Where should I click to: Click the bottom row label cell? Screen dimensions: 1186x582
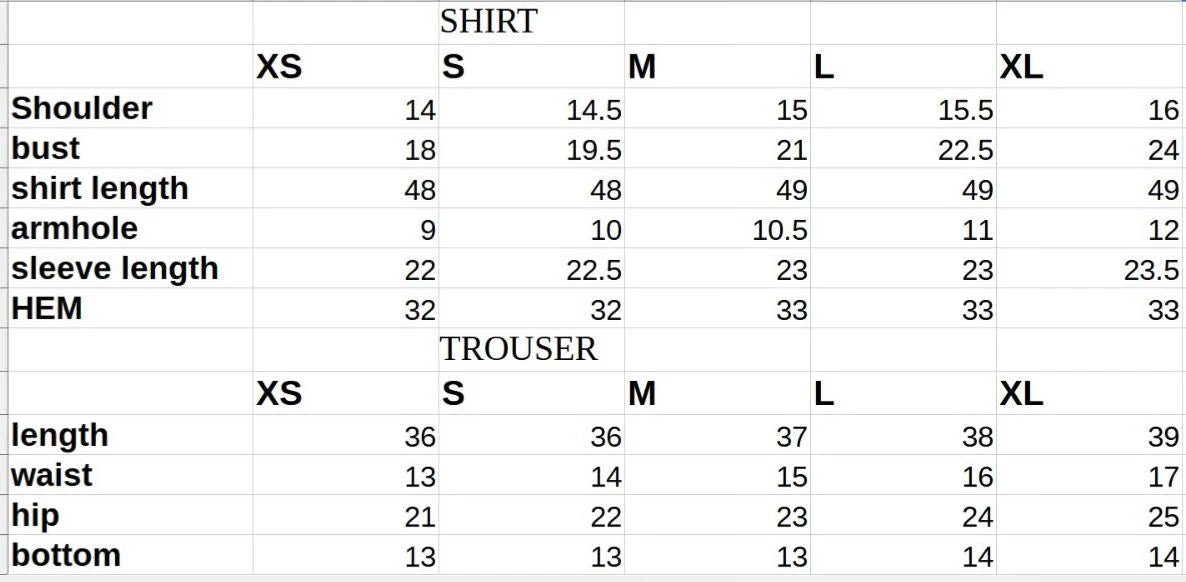(130, 556)
